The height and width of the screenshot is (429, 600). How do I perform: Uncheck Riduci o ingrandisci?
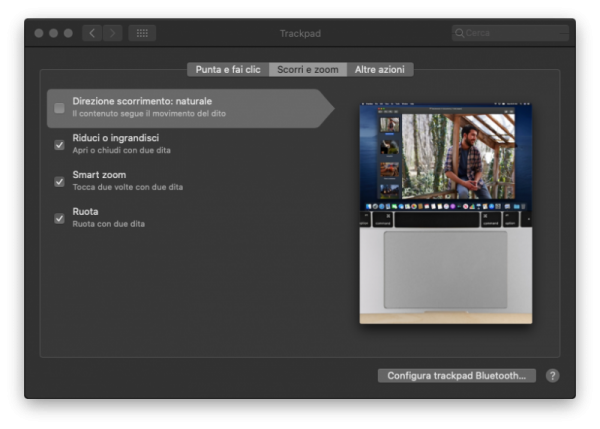[59, 145]
